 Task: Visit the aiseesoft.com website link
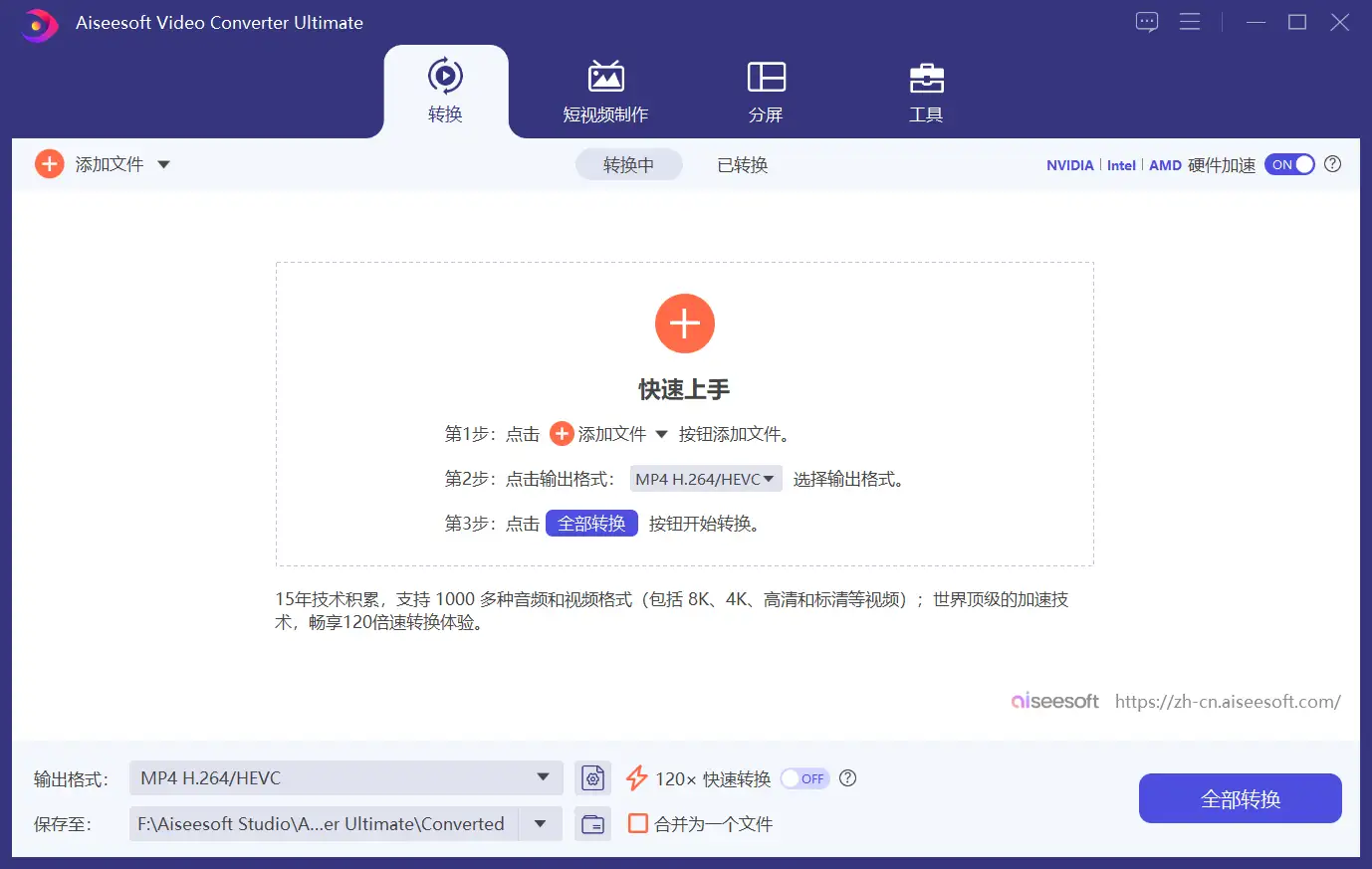pyautogui.click(x=1228, y=701)
